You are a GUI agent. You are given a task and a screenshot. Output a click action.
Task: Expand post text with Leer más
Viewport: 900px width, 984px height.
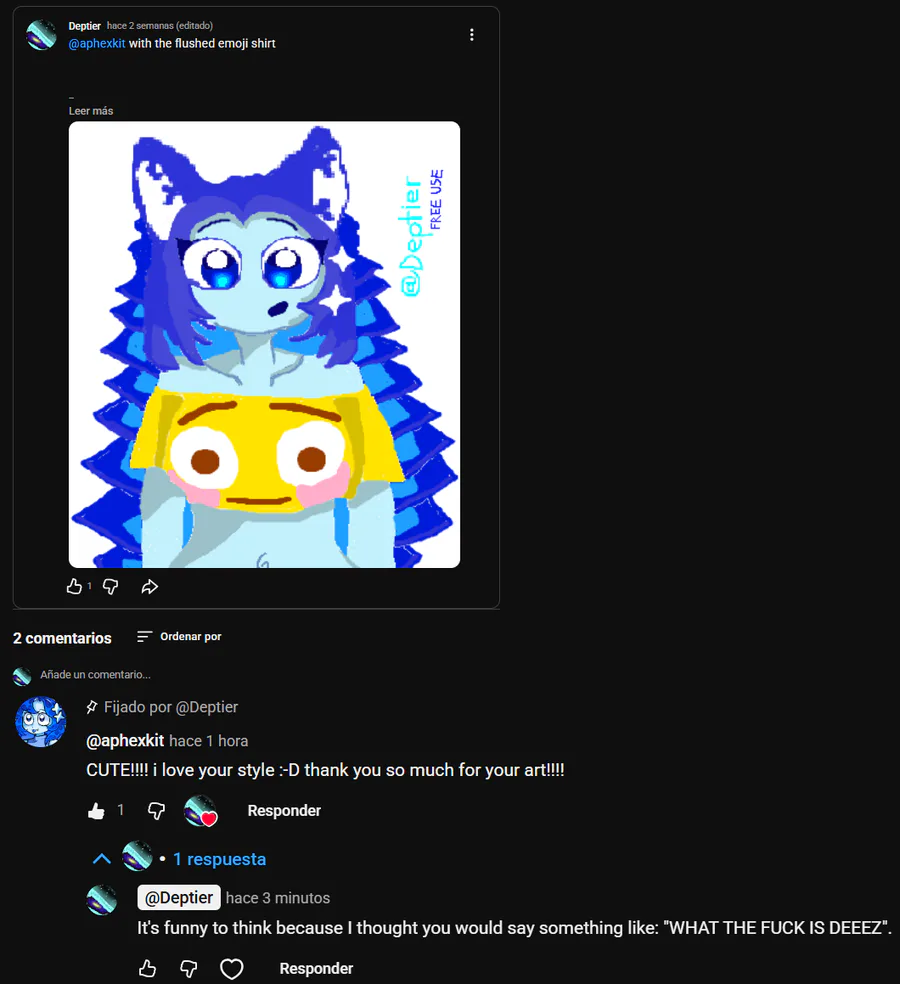(x=91, y=111)
